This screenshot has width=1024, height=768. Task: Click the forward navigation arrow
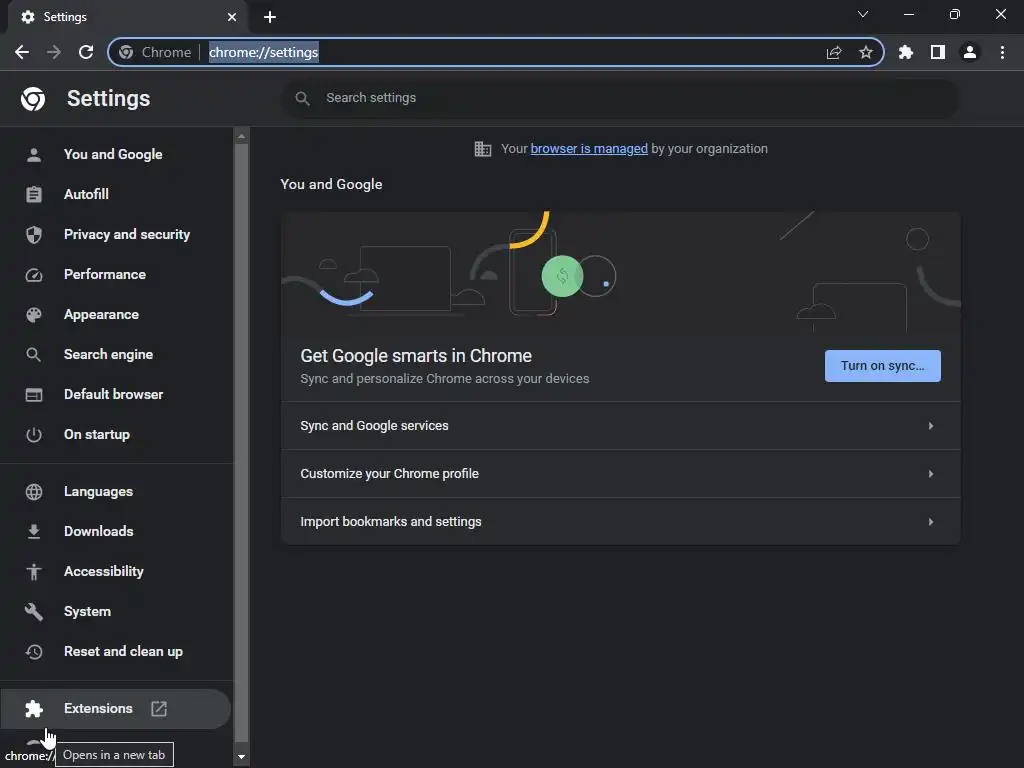54,52
